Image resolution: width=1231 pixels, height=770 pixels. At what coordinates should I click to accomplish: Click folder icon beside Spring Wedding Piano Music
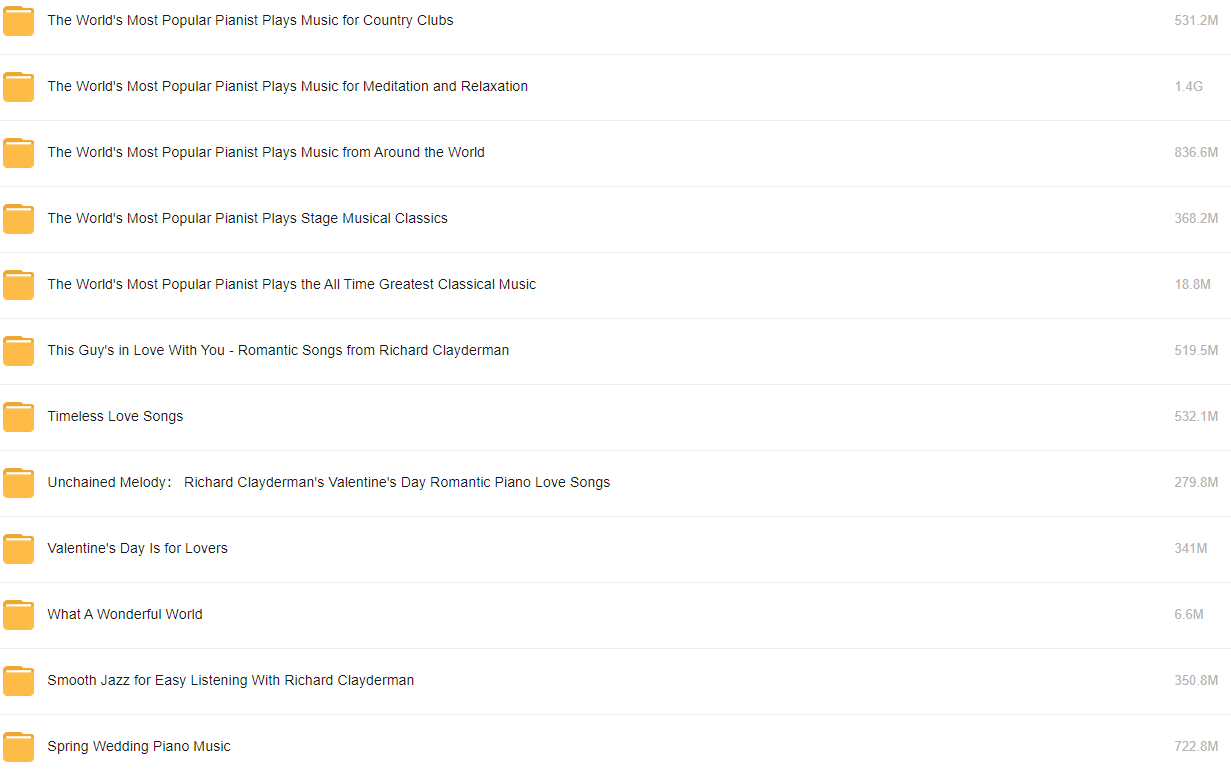coord(18,747)
